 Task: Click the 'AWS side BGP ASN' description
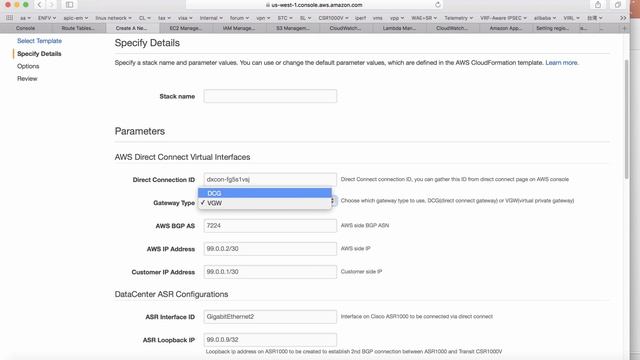tap(364, 225)
